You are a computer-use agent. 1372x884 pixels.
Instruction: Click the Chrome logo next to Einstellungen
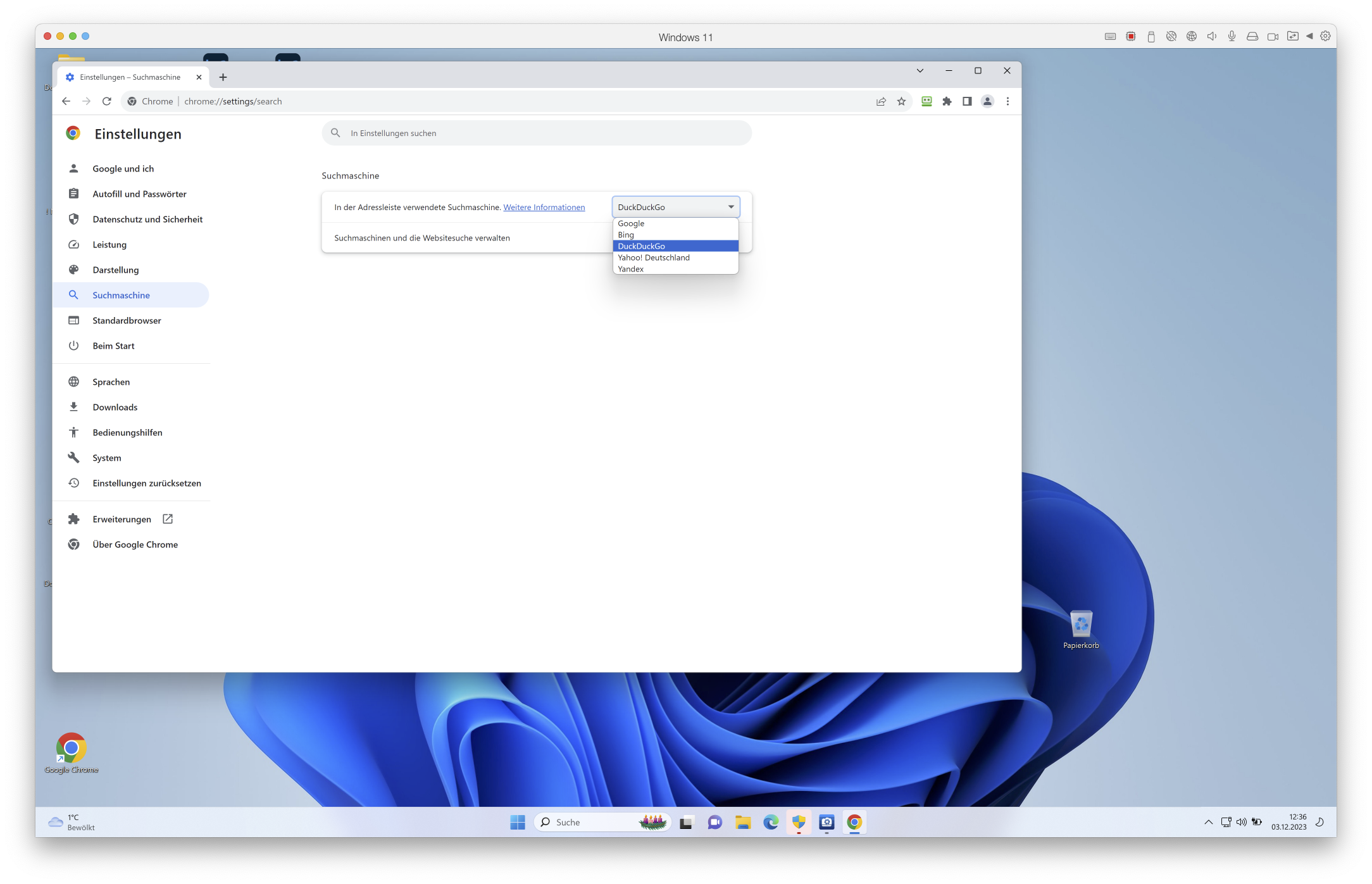point(73,134)
